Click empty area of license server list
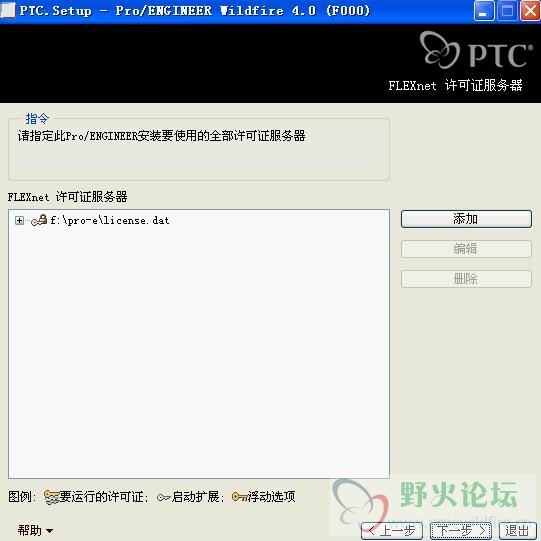Screen dimensions: 541x541 coord(199,345)
